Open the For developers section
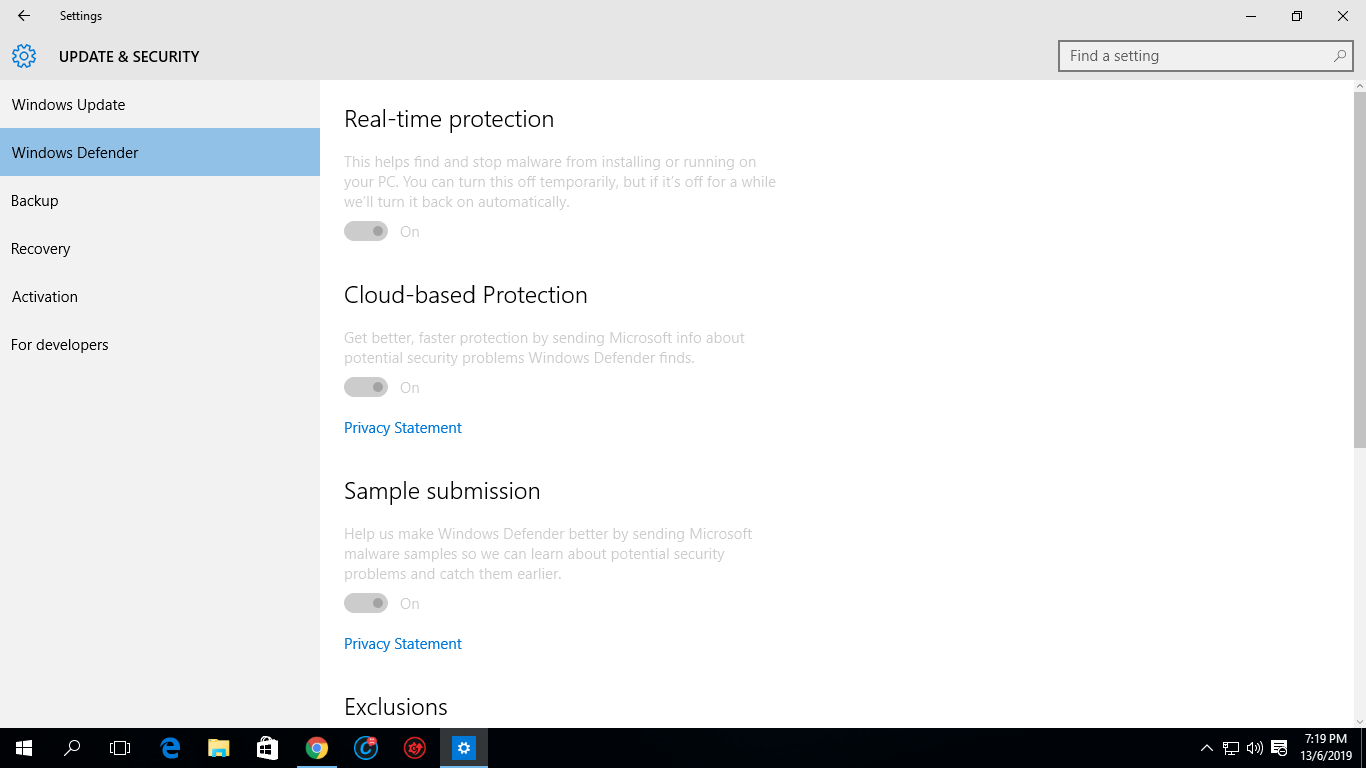Image resolution: width=1366 pixels, height=768 pixels. tap(160, 344)
